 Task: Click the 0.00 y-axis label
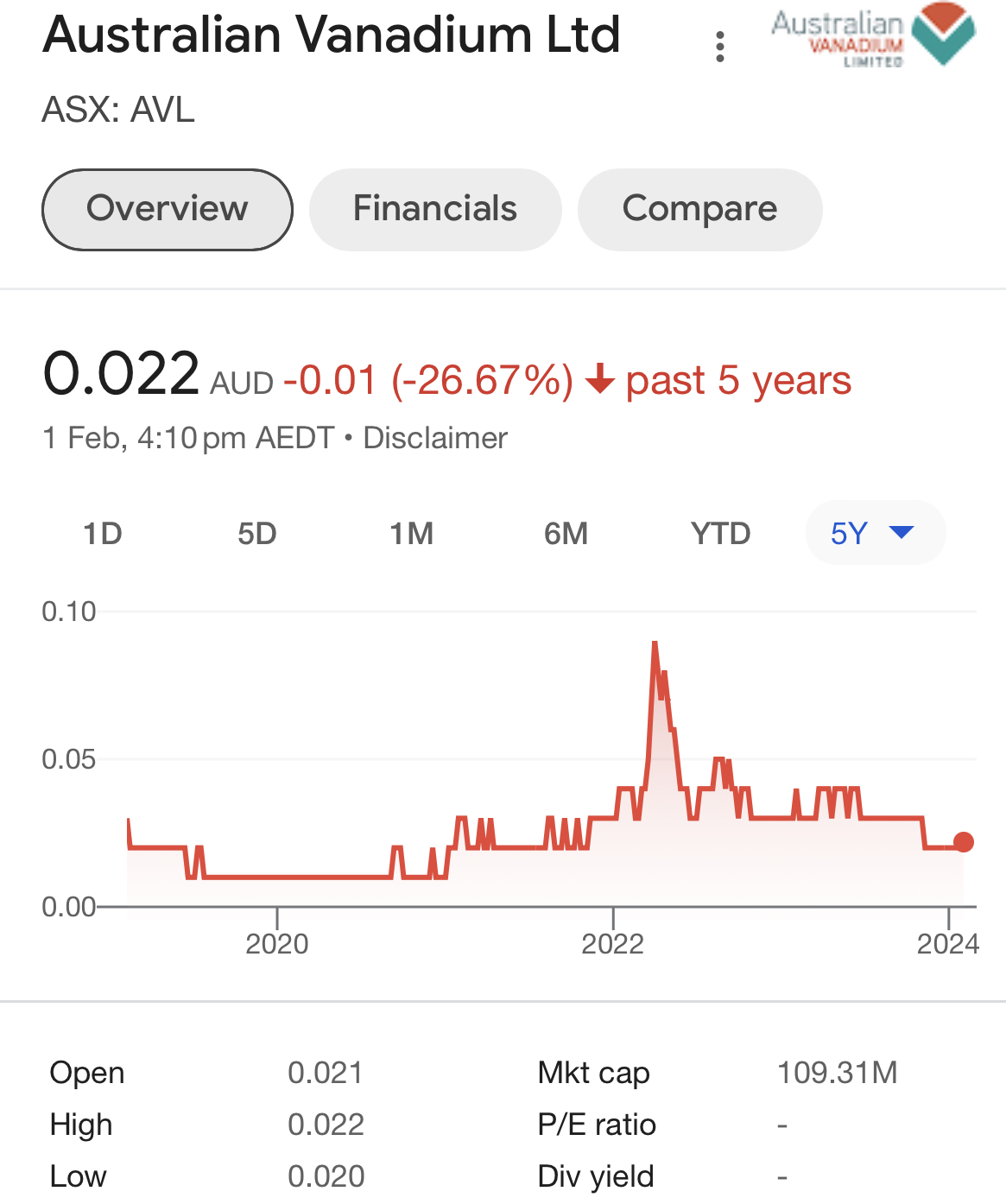coord(69,907)
